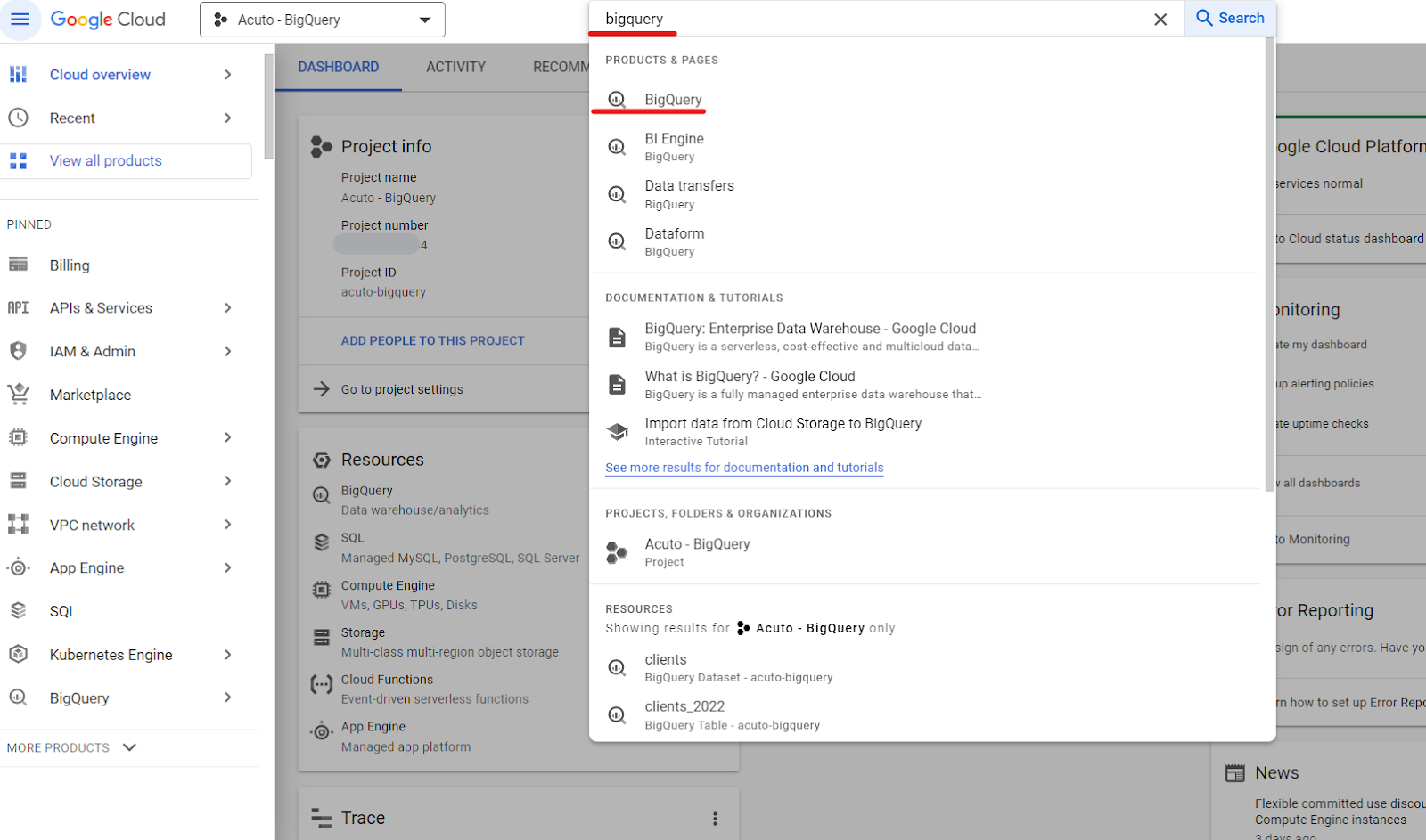Focus the search field containing bigquery
The height and width of the screenshot is (840, 1426).
click(x=873, y=19)
